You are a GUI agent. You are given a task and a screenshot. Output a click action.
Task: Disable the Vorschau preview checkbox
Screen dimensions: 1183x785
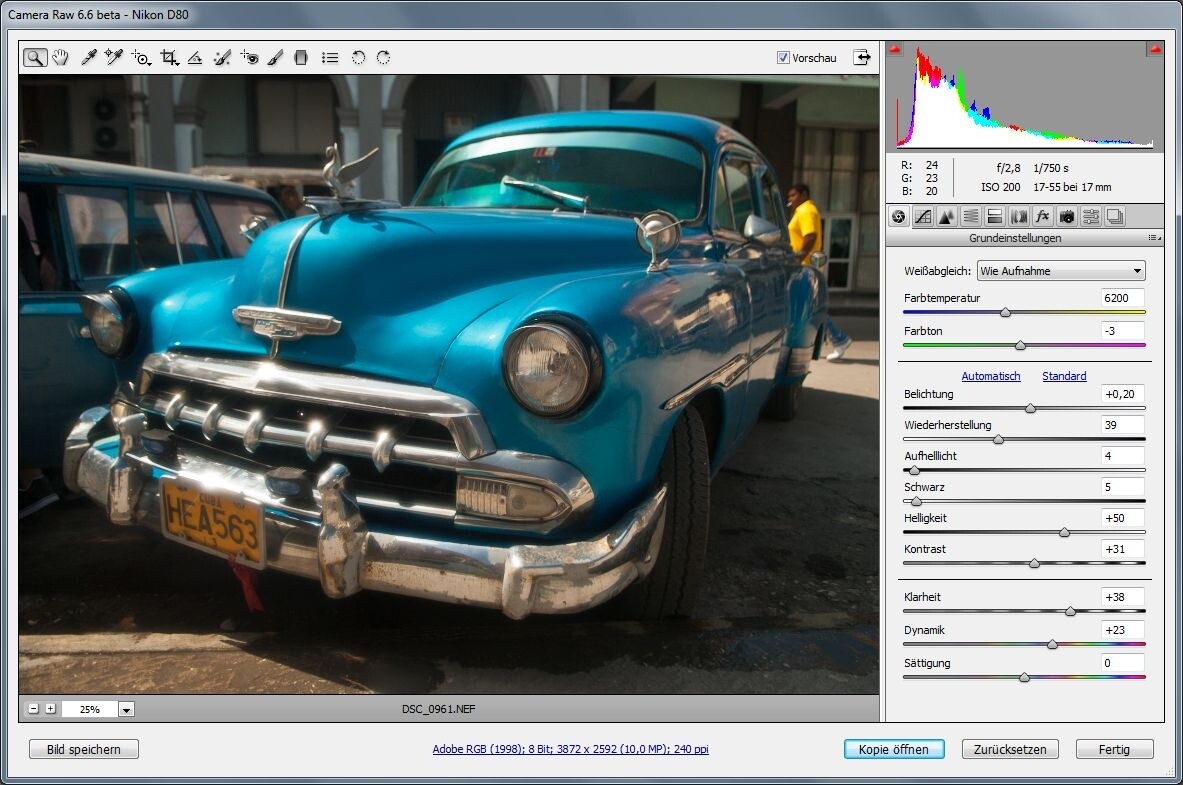784,57
